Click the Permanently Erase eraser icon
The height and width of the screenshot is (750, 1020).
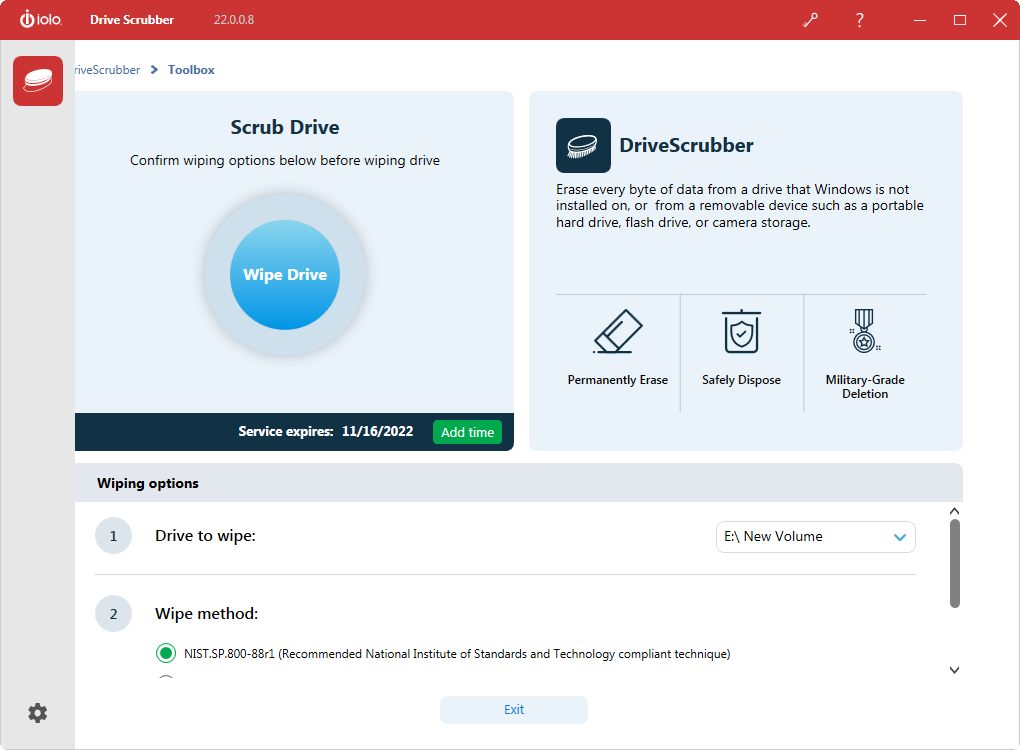pyautogui.click(x=618, y=331)
